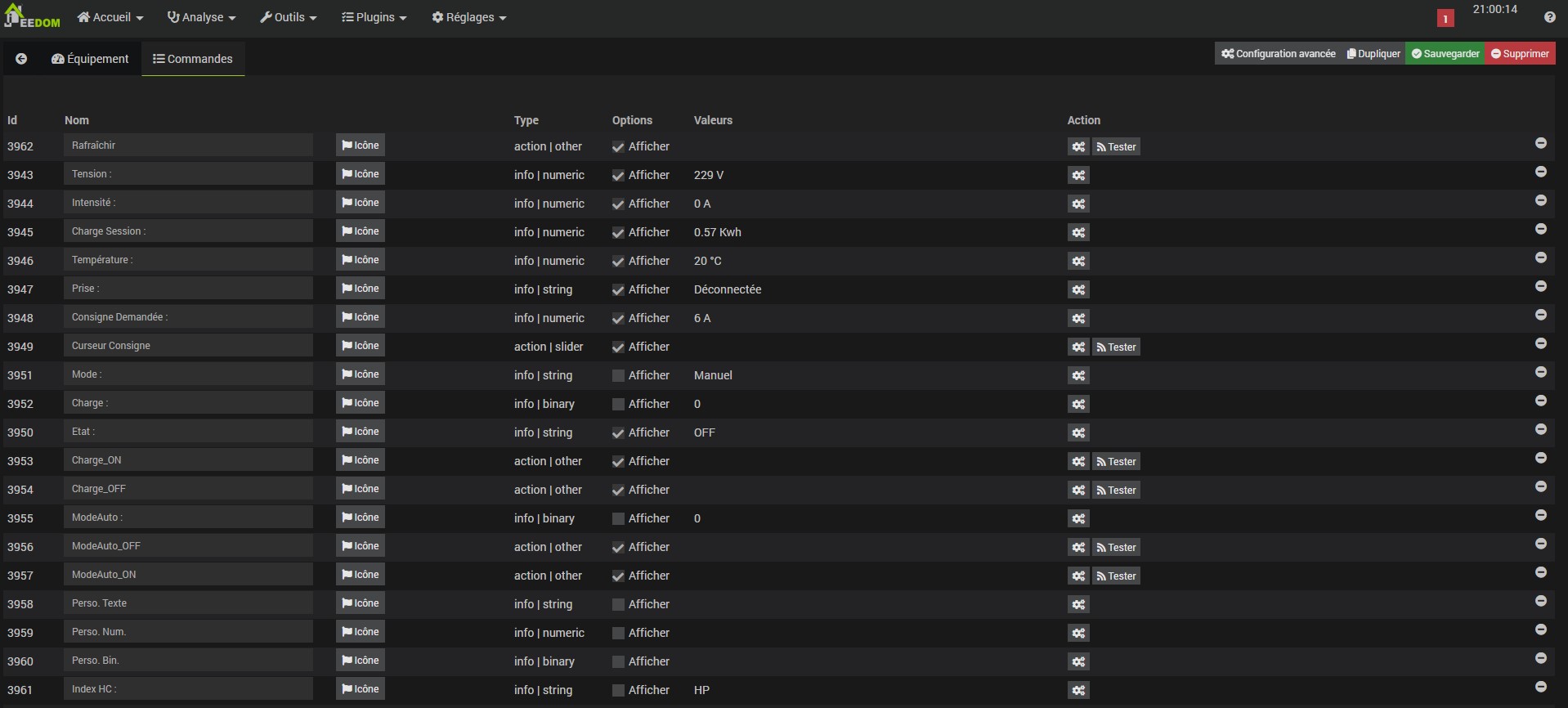Open the Plugins dropdown menu
1568x708 pixels.
click(x=374, y=17)
